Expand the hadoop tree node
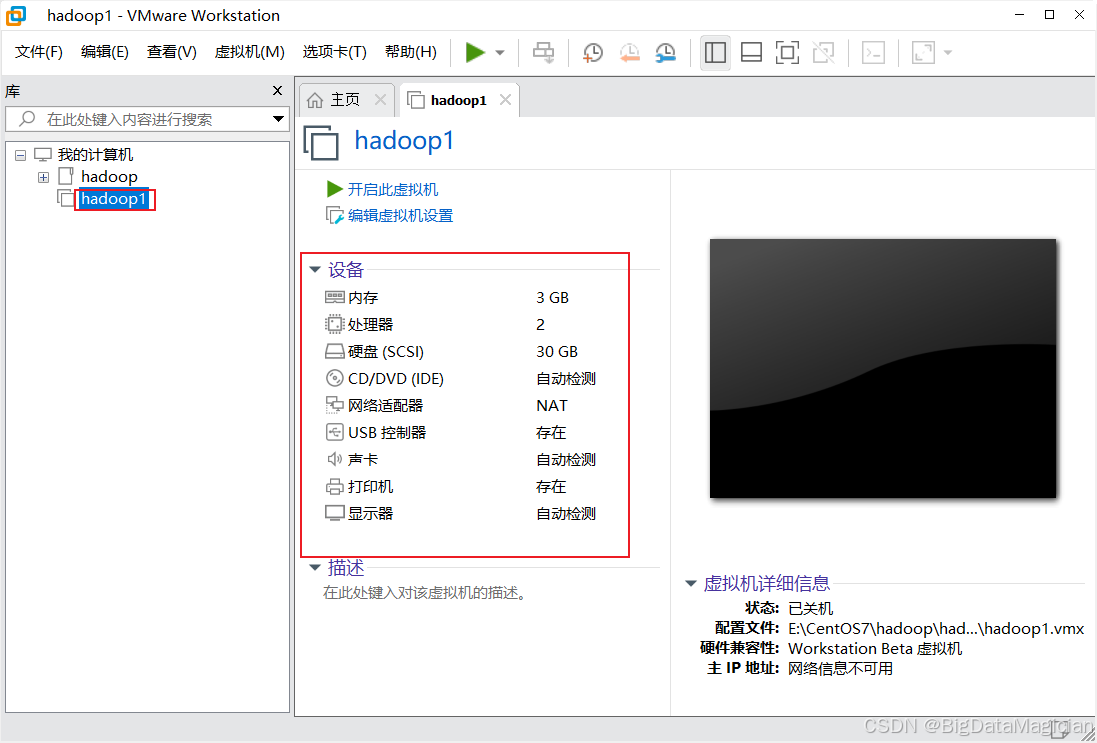This screenshot has height=743, width=1097. coord(43,178)
